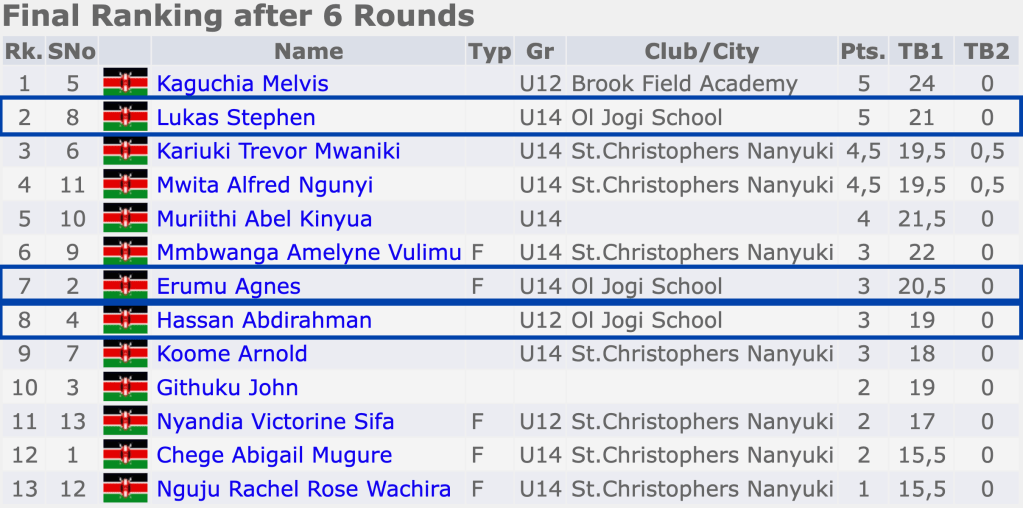The image size is (1023, 508).
Task: Click the flag beside Nguju Rachel Rose Wachira
Action: click(x=125, y=489)
